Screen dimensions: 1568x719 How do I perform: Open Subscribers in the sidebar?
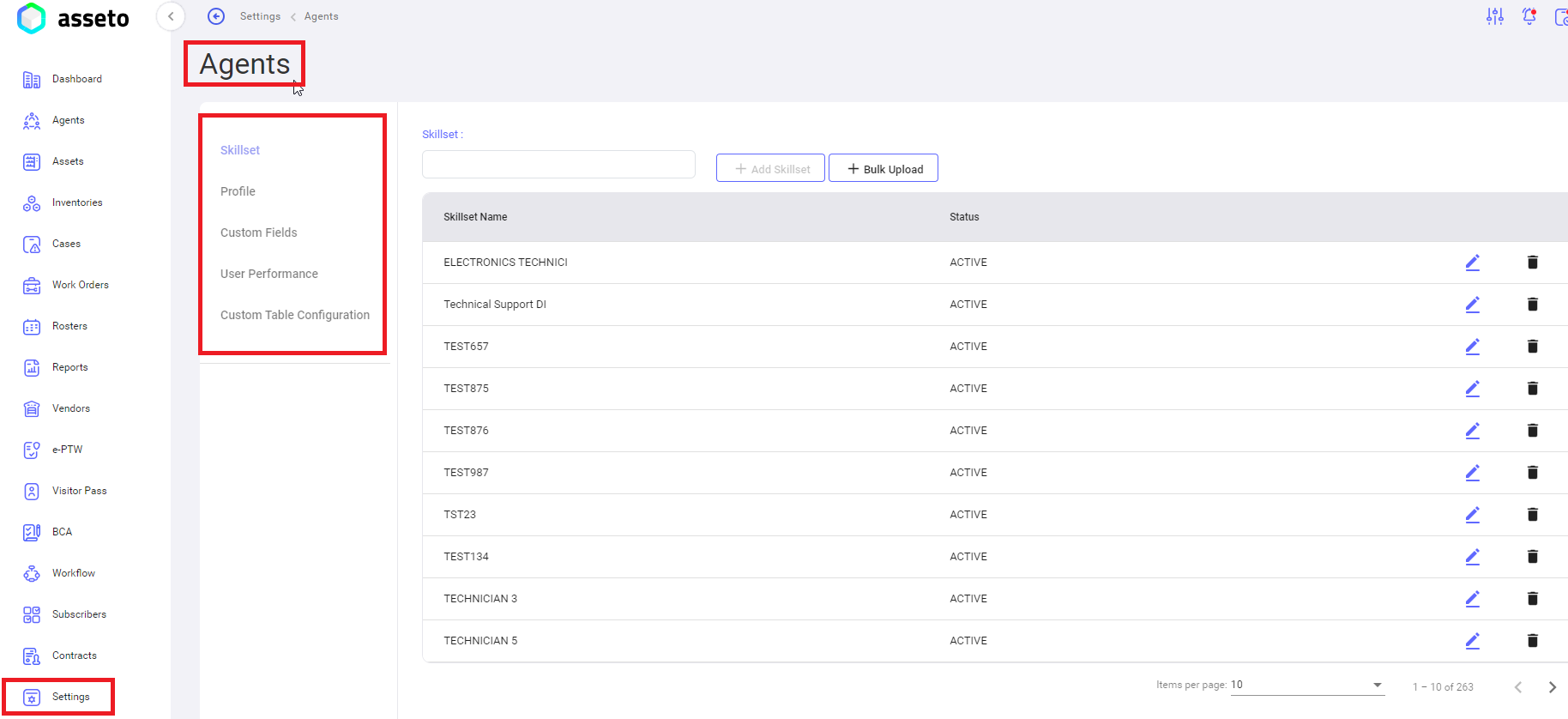pyautogui.click(x=79, y=614)
